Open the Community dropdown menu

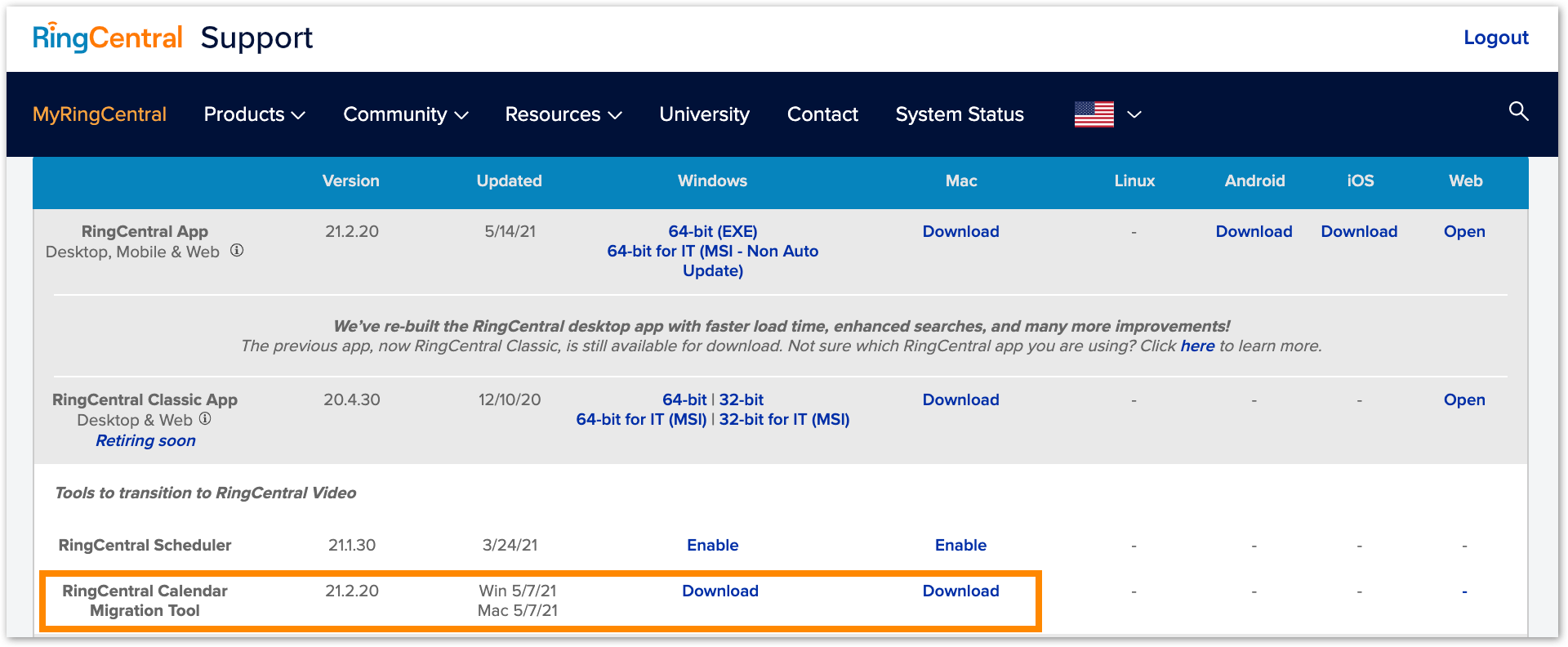tap(405, 114)
